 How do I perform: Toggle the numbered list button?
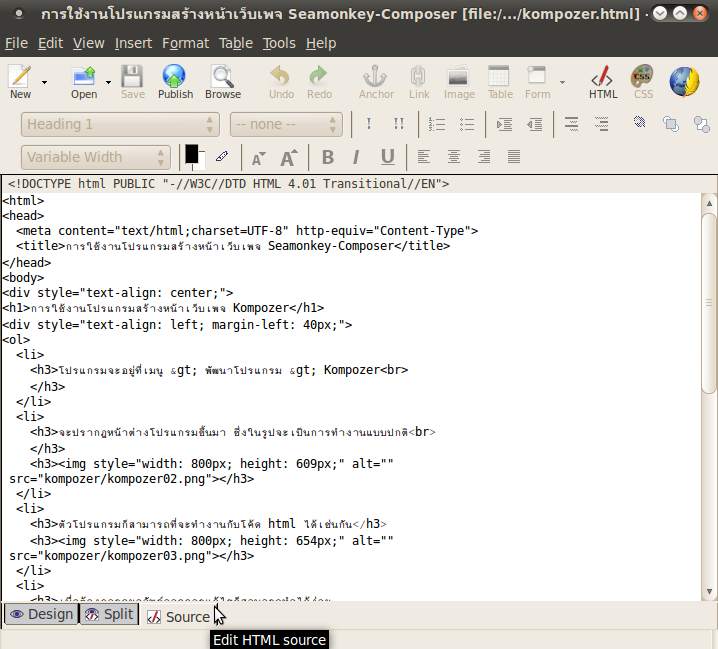tap(436, 124)
